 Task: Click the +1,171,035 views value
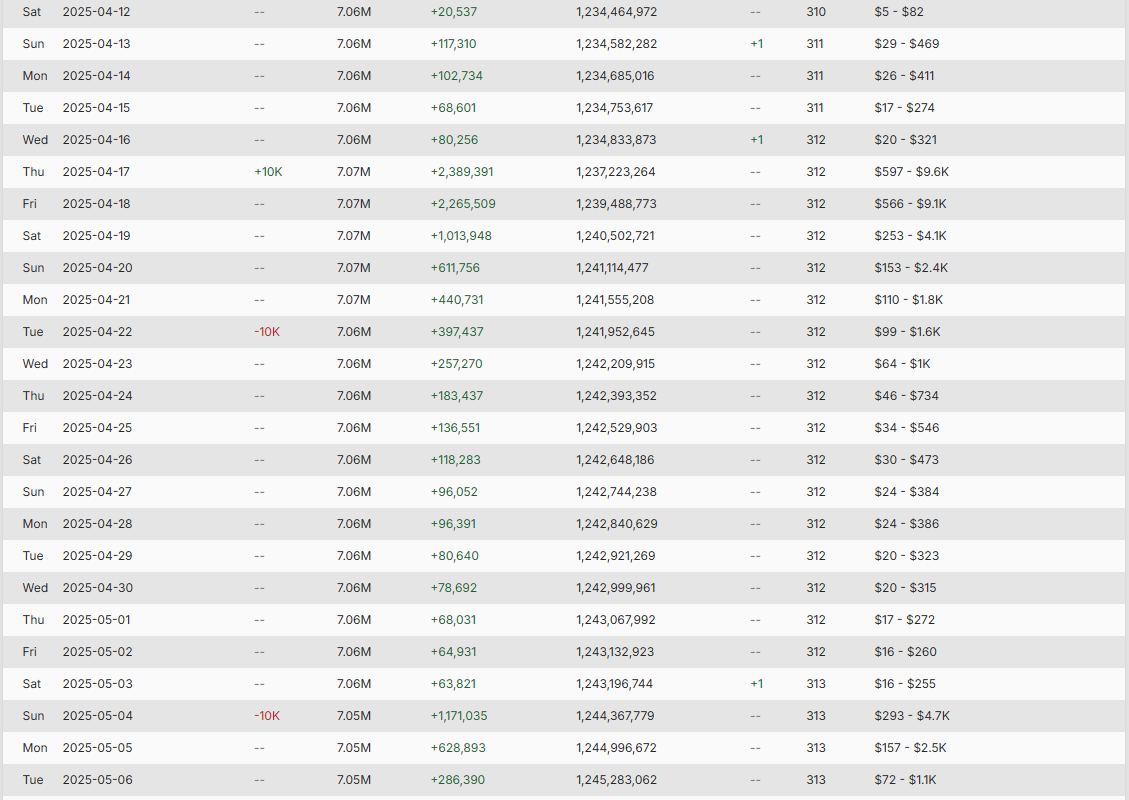click(x=459, y=716)
